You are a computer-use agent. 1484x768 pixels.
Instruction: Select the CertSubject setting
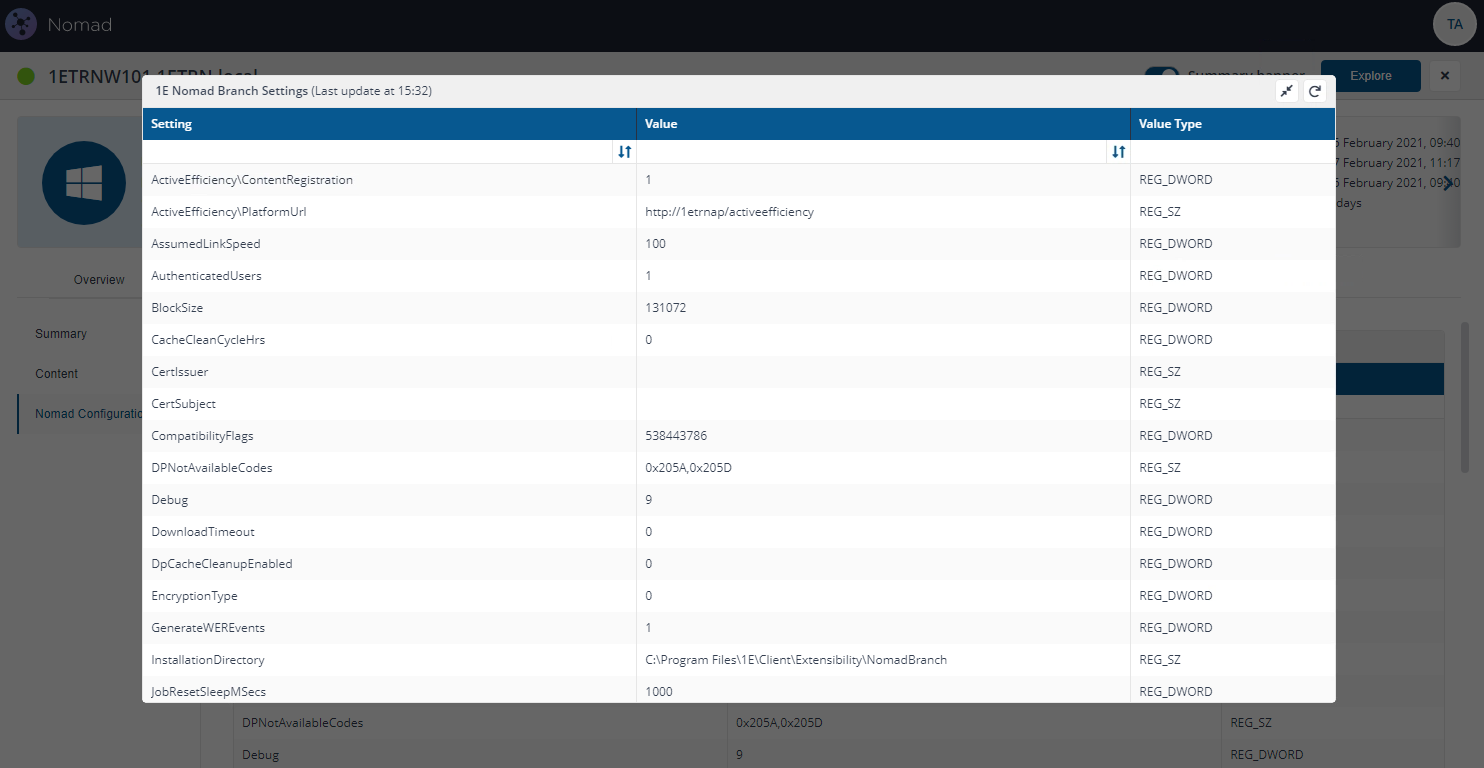[183, 404]
